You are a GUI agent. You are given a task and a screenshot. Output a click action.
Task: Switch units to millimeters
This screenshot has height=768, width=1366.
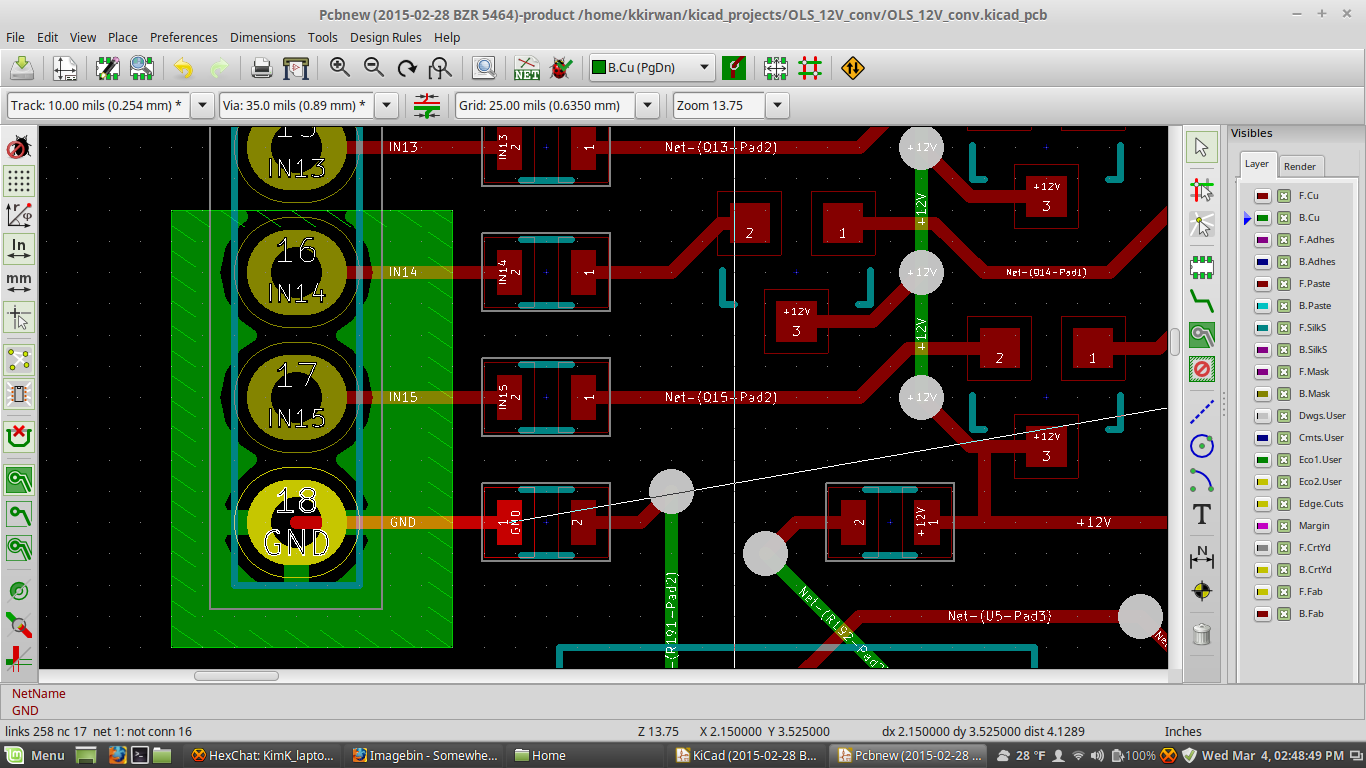point(18,283)
